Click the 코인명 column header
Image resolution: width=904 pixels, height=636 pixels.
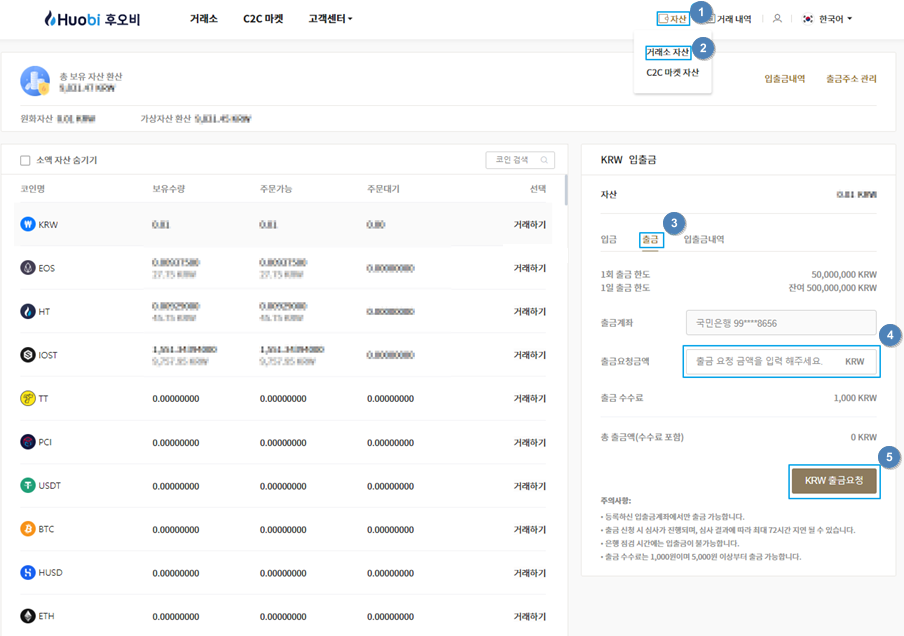tap(32, 189)
